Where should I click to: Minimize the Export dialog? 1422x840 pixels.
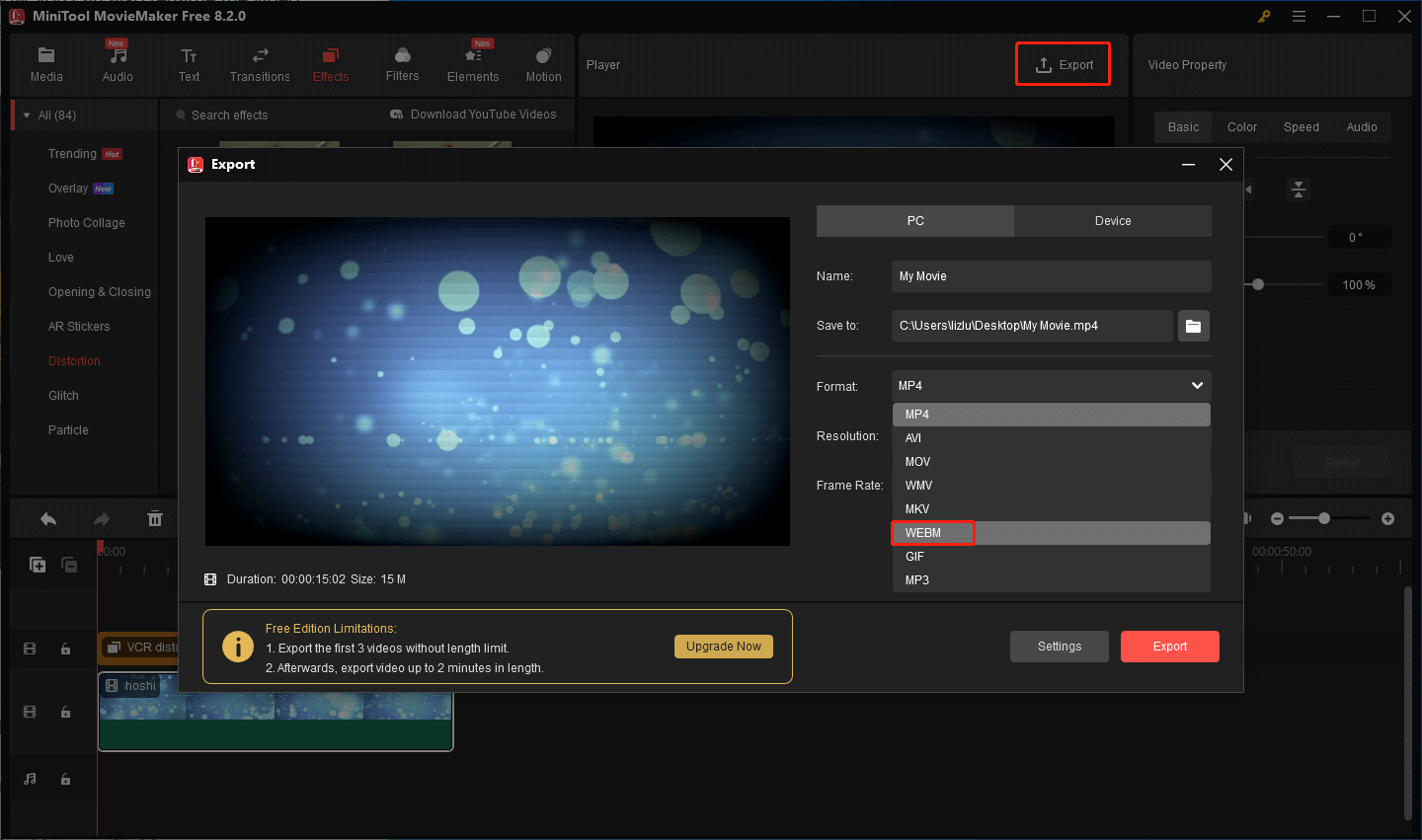1189,165
